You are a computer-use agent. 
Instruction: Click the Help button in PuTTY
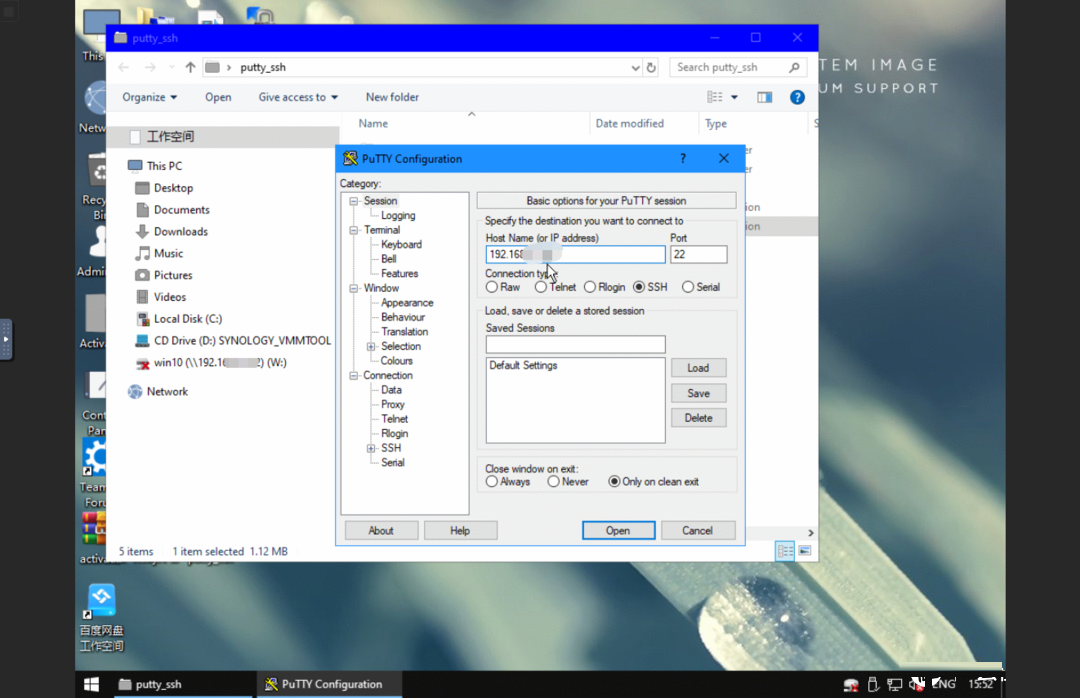tap(460, 531)
